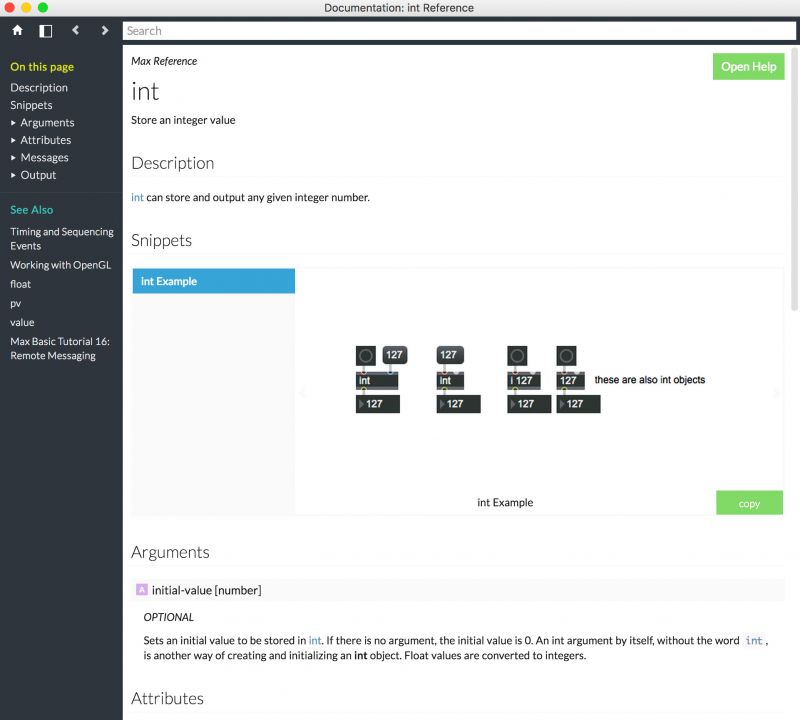Open the value reference link
Viewport: 800px width, 720px height.
tap(22, 322)
